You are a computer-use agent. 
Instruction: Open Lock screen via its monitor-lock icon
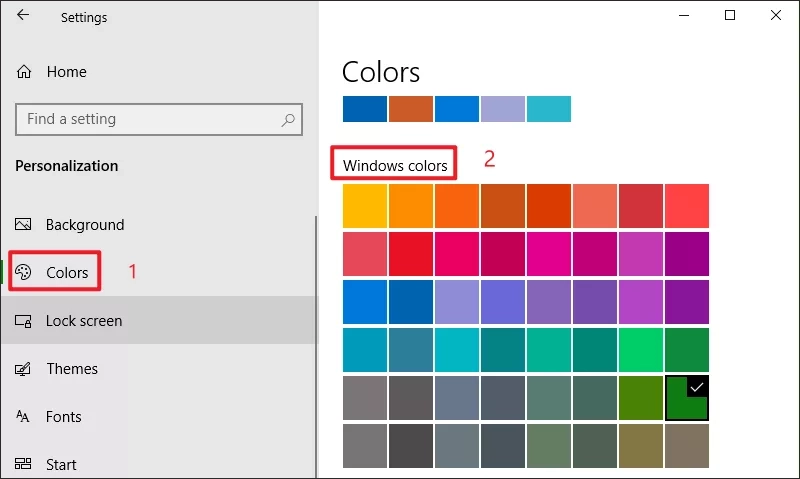[23, 321]
